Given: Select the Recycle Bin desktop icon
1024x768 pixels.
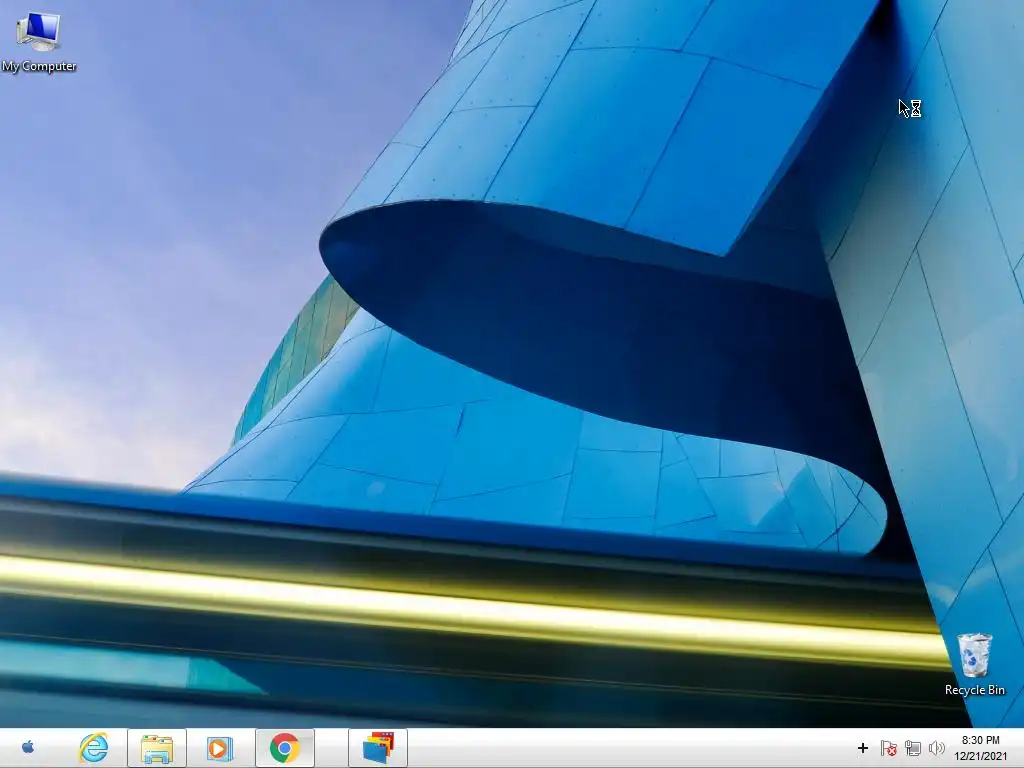Looking at the screenshot, I should click(974, 664).
